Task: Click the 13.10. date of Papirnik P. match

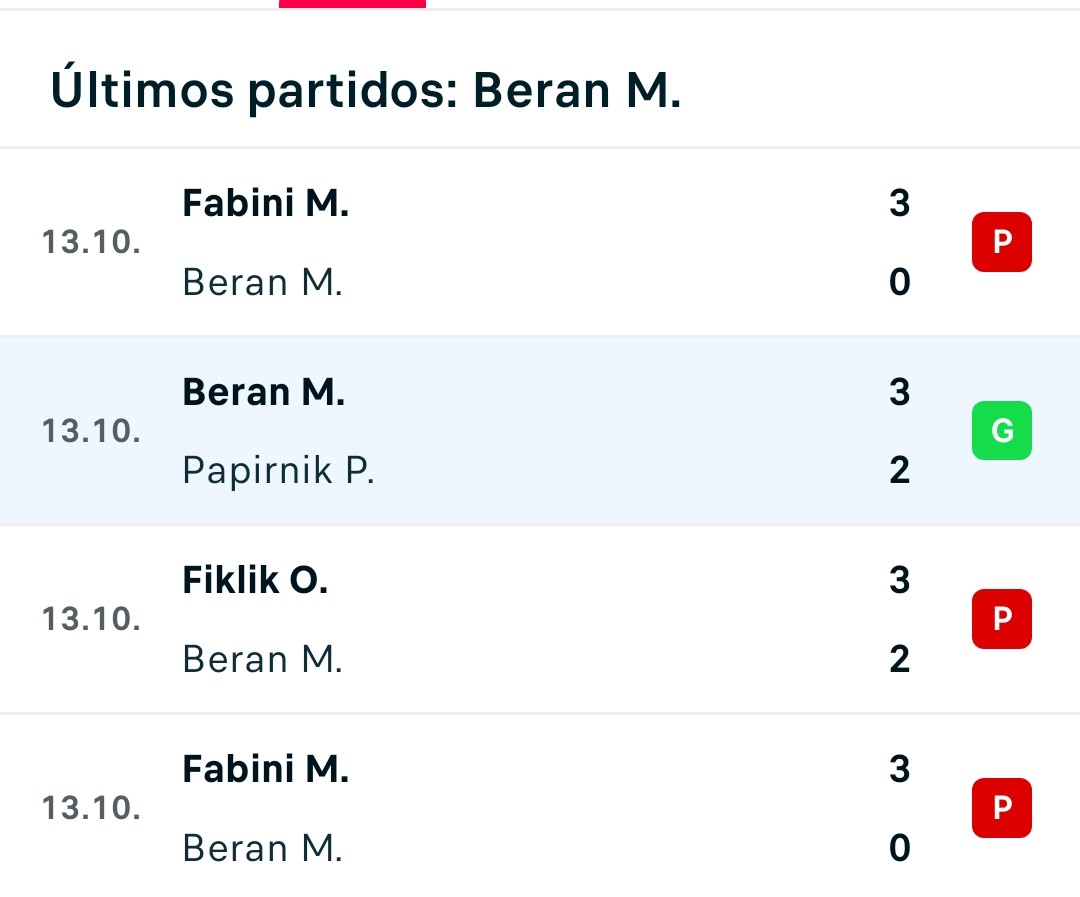Action: [91, 431]
